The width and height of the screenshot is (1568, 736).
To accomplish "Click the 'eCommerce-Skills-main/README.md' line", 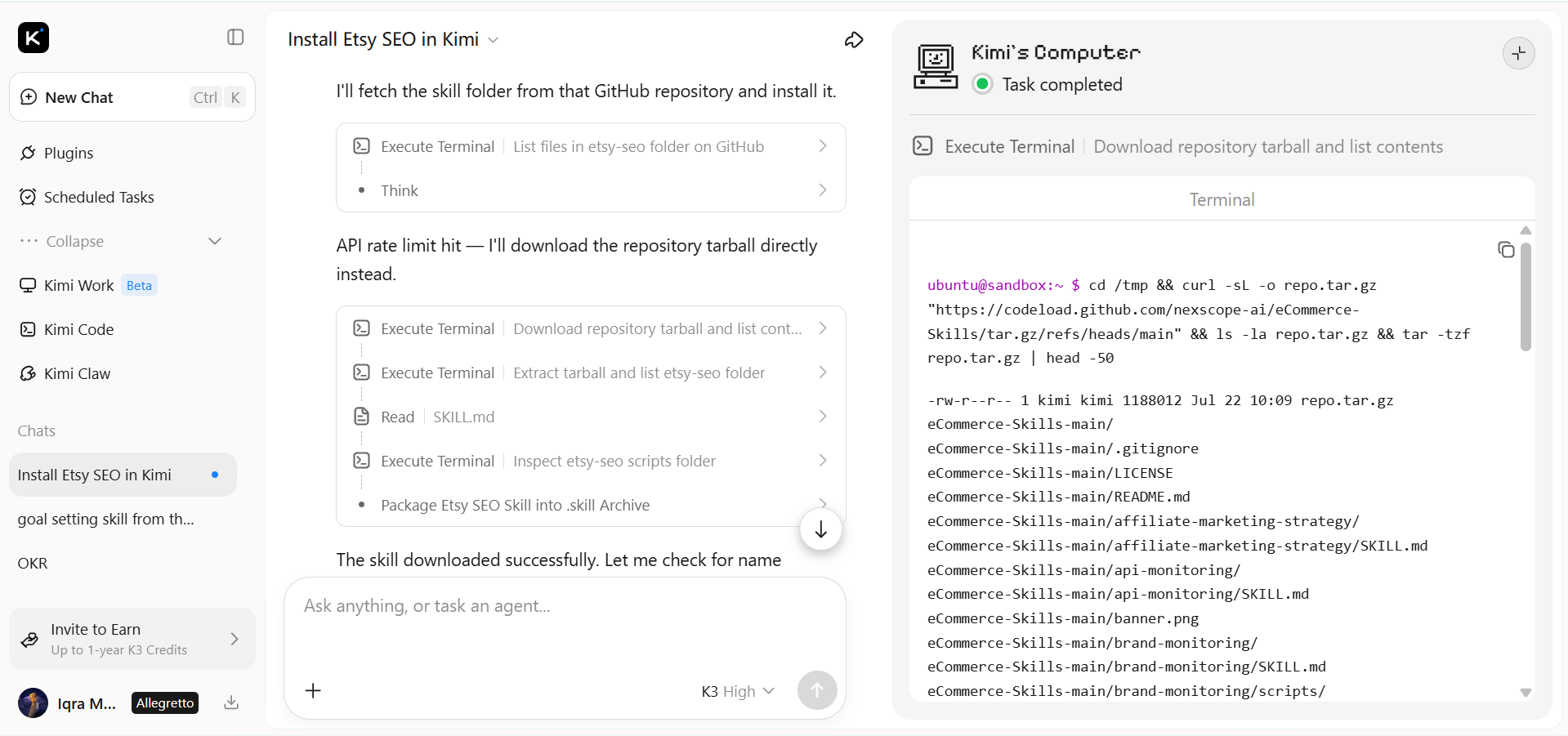I will pyautogui.click(x=1059, y=497).
